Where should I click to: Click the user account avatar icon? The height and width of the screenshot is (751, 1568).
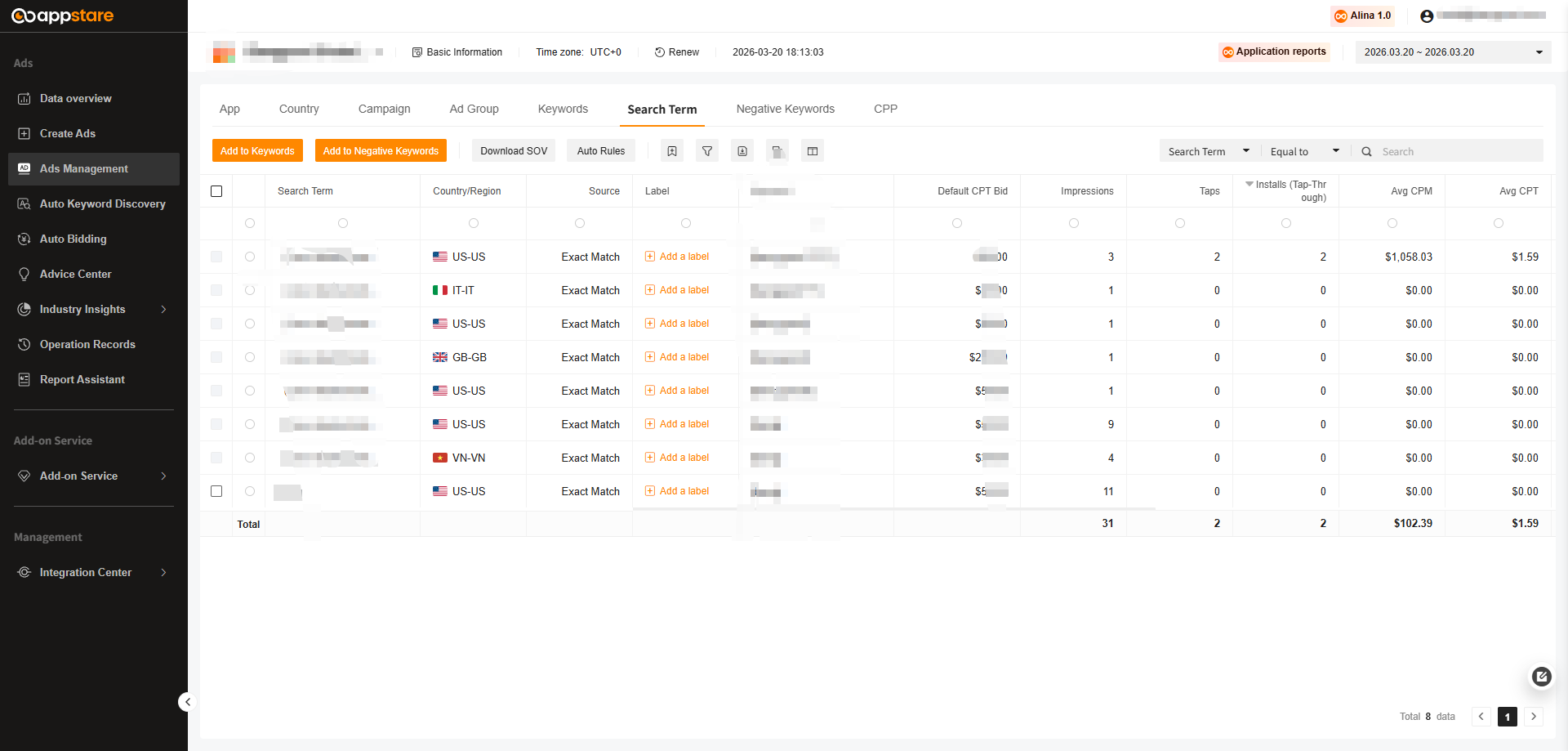click(x=1427, y=16)
